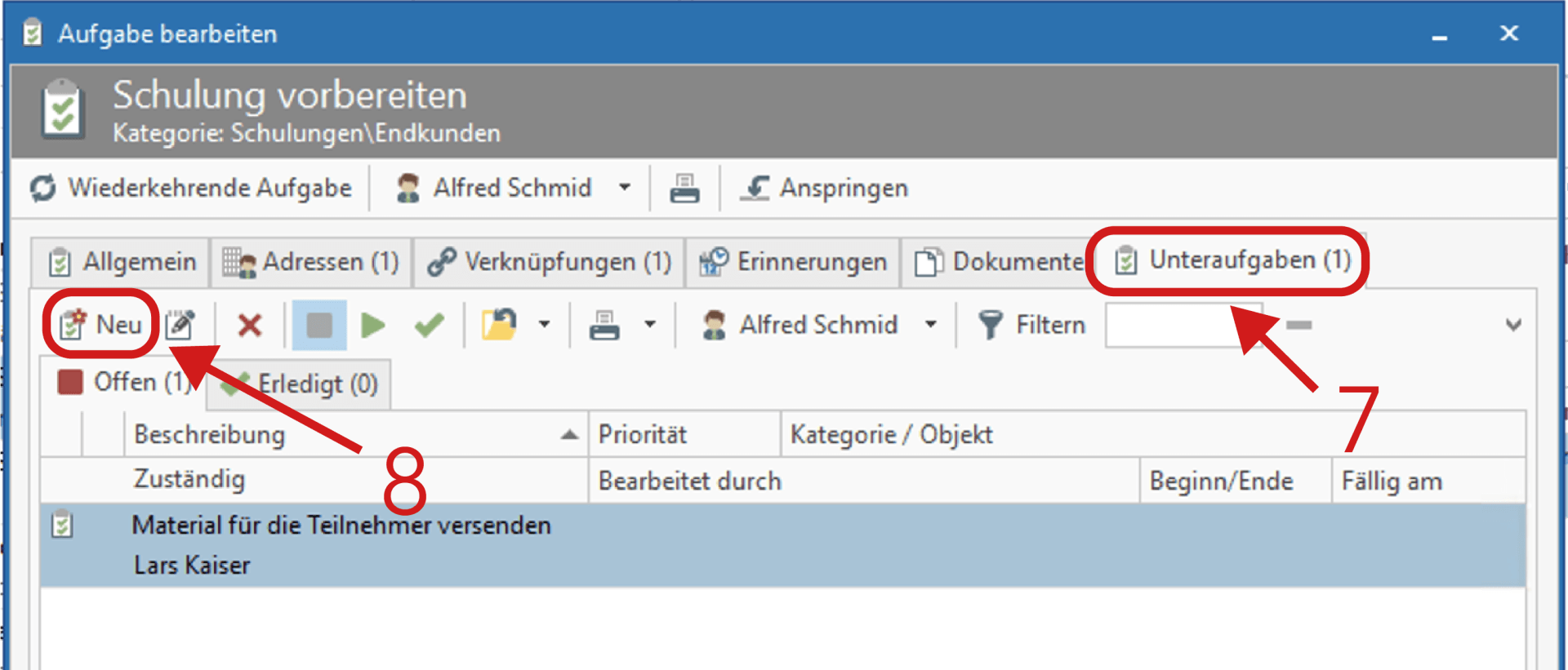1568x670 pixels.
Task: Open the Alfred Schmid assignee dropdown
Action: [930, 324]
